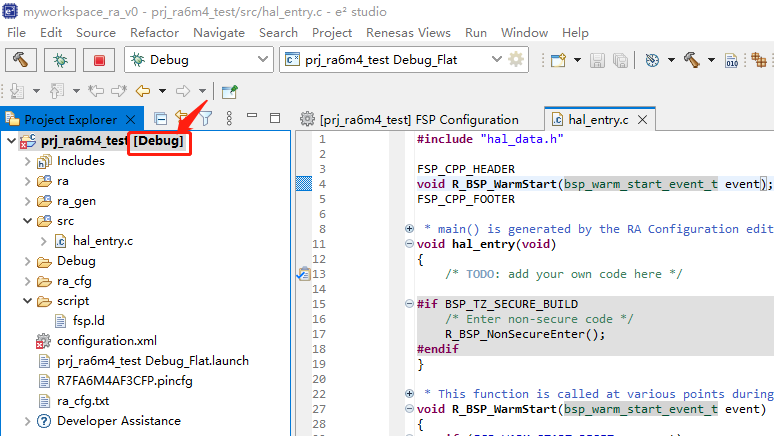Image resolution: width=774 pixels, height=436 pixels.
Task: Select prj_ra6m4_test Debug_Flat.launch file
Action: 153,361
